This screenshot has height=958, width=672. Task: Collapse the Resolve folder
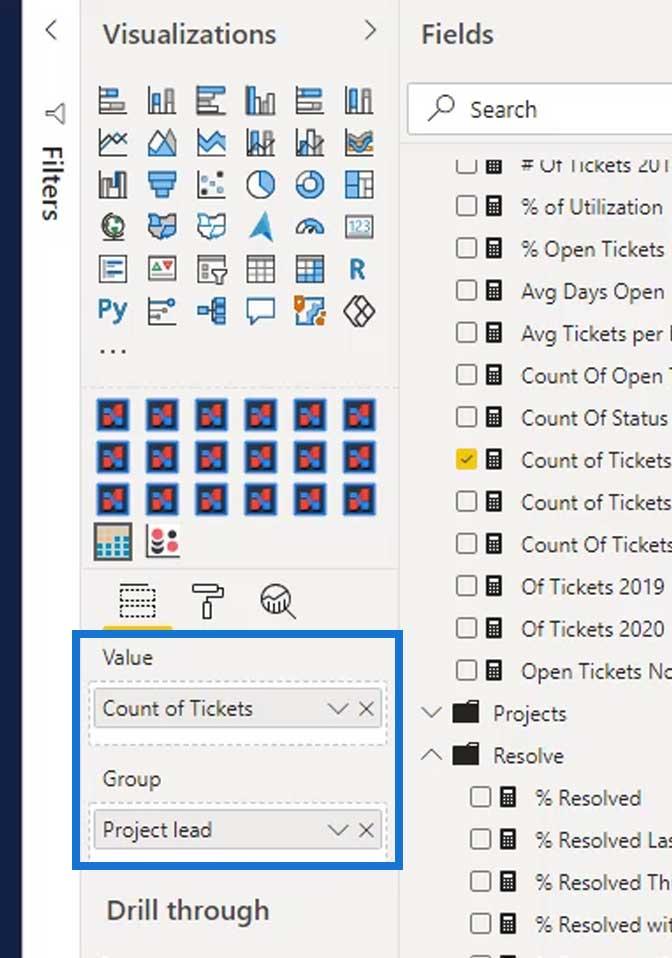click(431, 755)
